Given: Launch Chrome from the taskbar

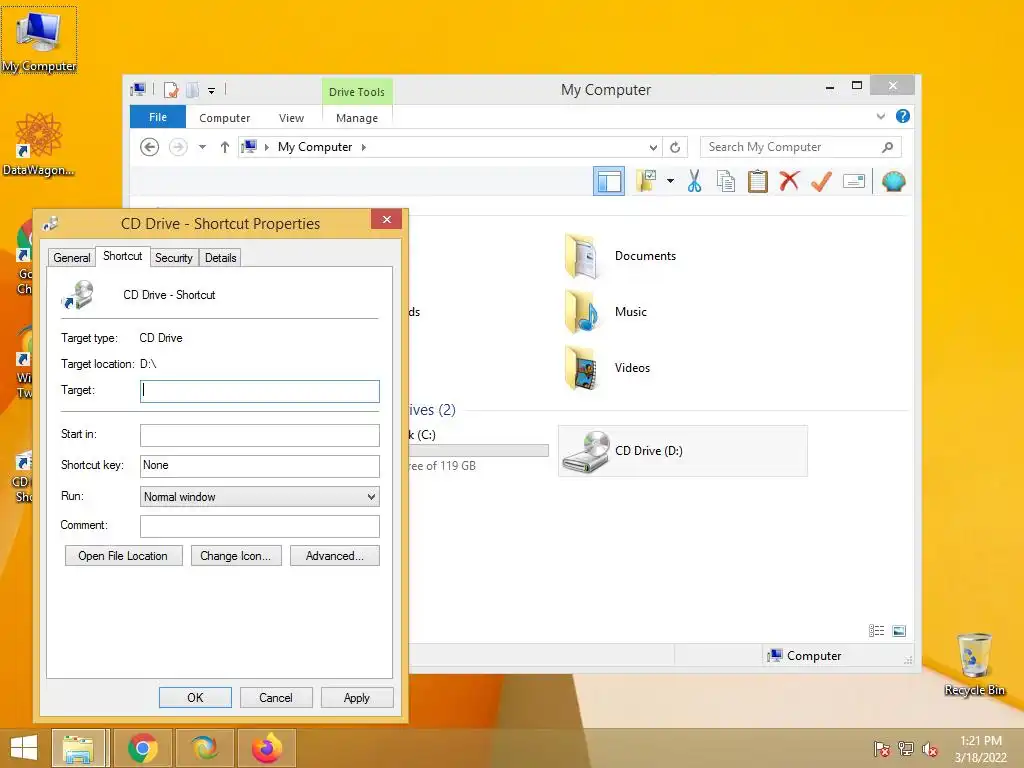Looking at the screenshot, I should coord(143,748).
